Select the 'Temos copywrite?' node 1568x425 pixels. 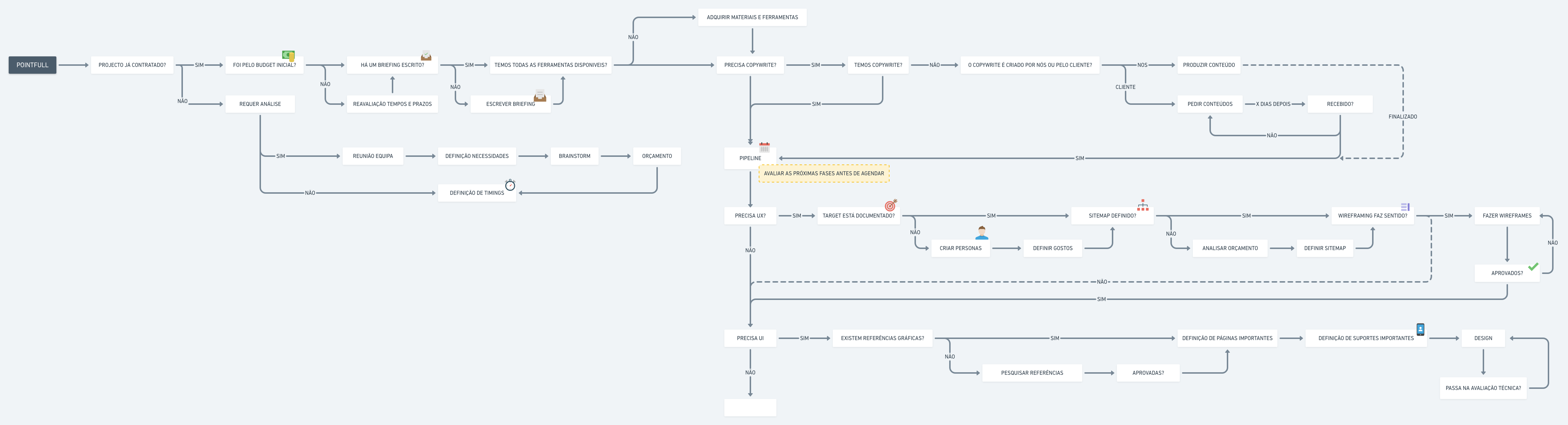878,65
